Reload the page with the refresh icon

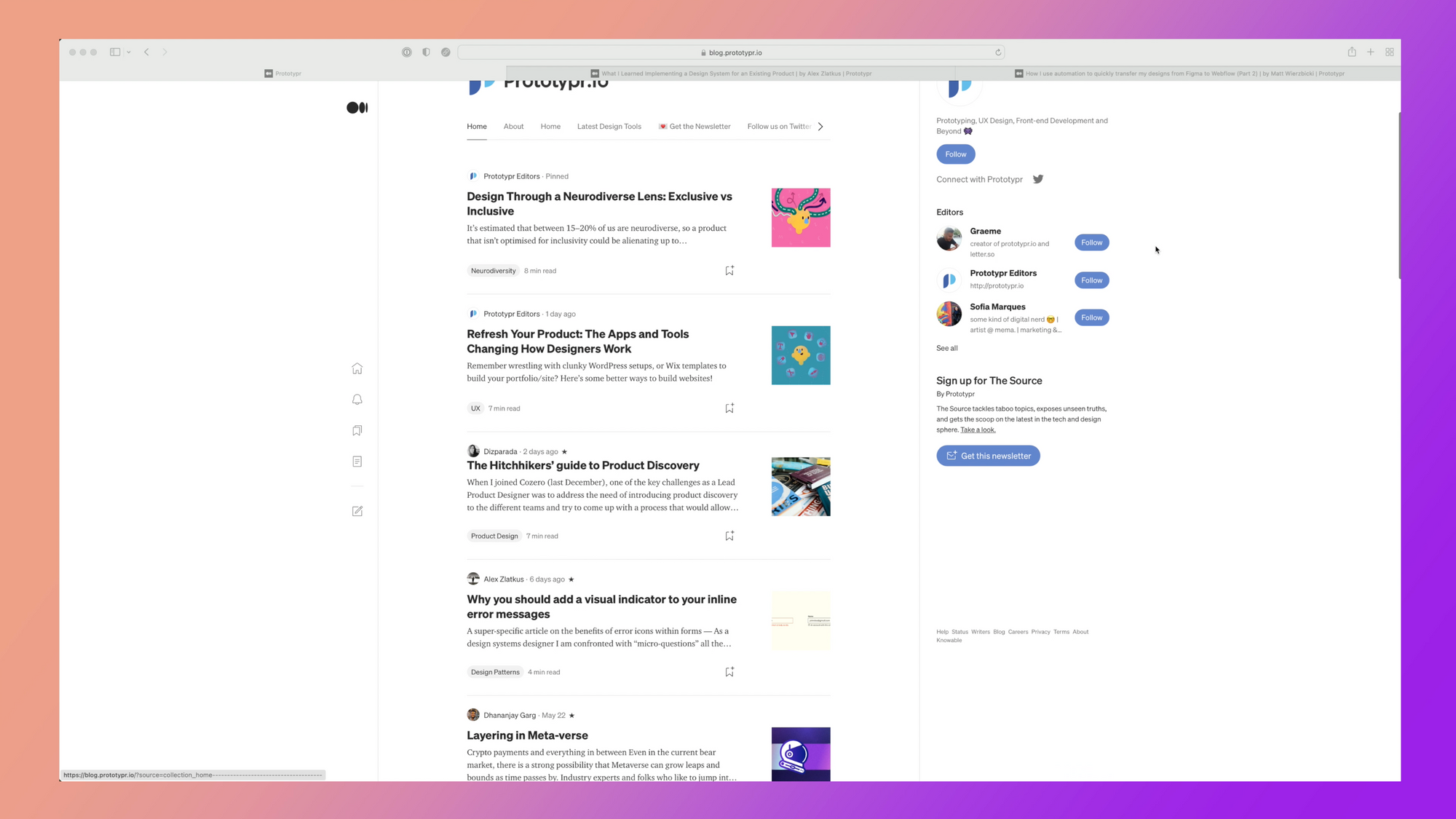[998, 52]
